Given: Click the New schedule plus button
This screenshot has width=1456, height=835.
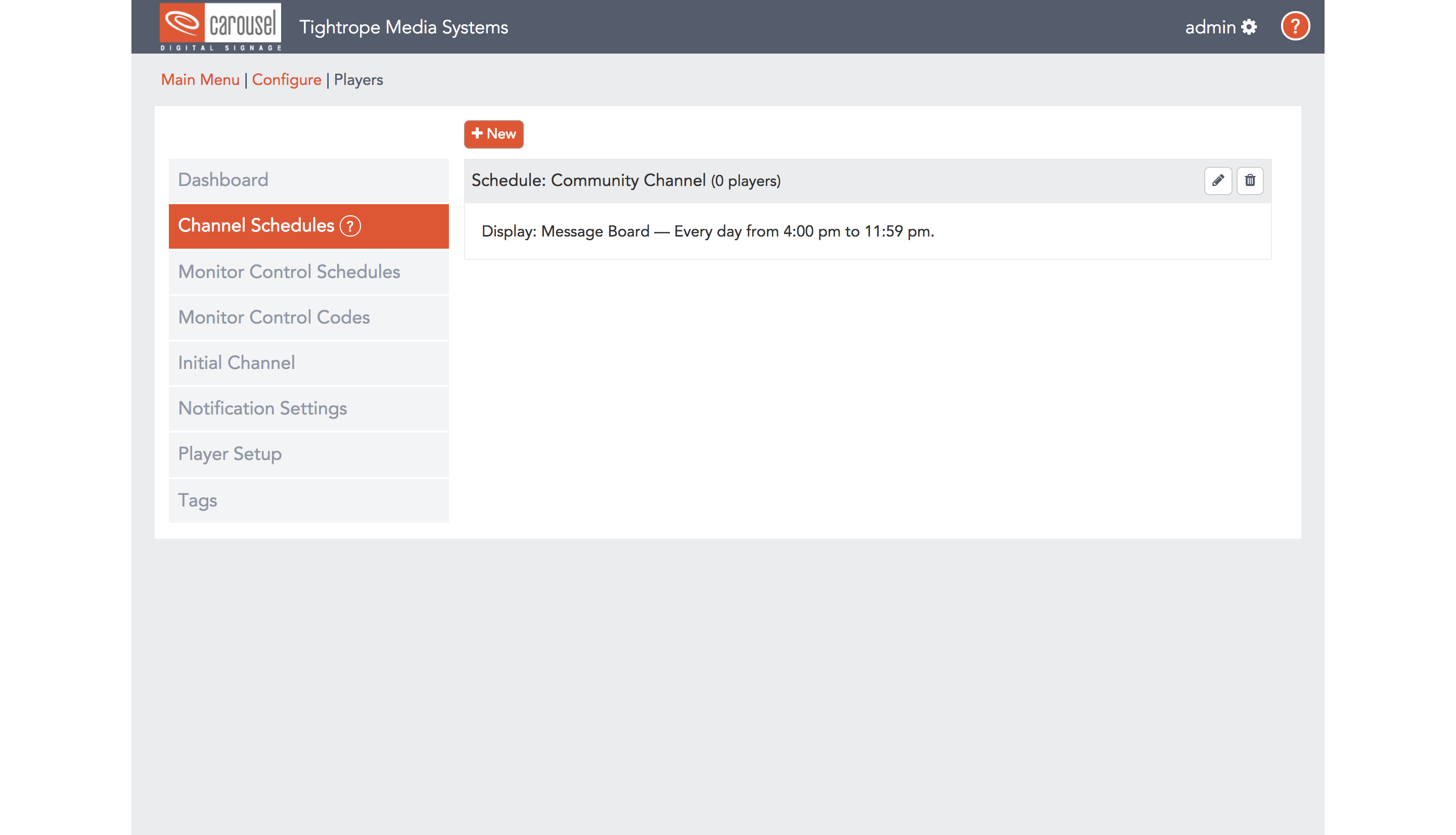Looking at the screenshot, I should coord(493,134).
